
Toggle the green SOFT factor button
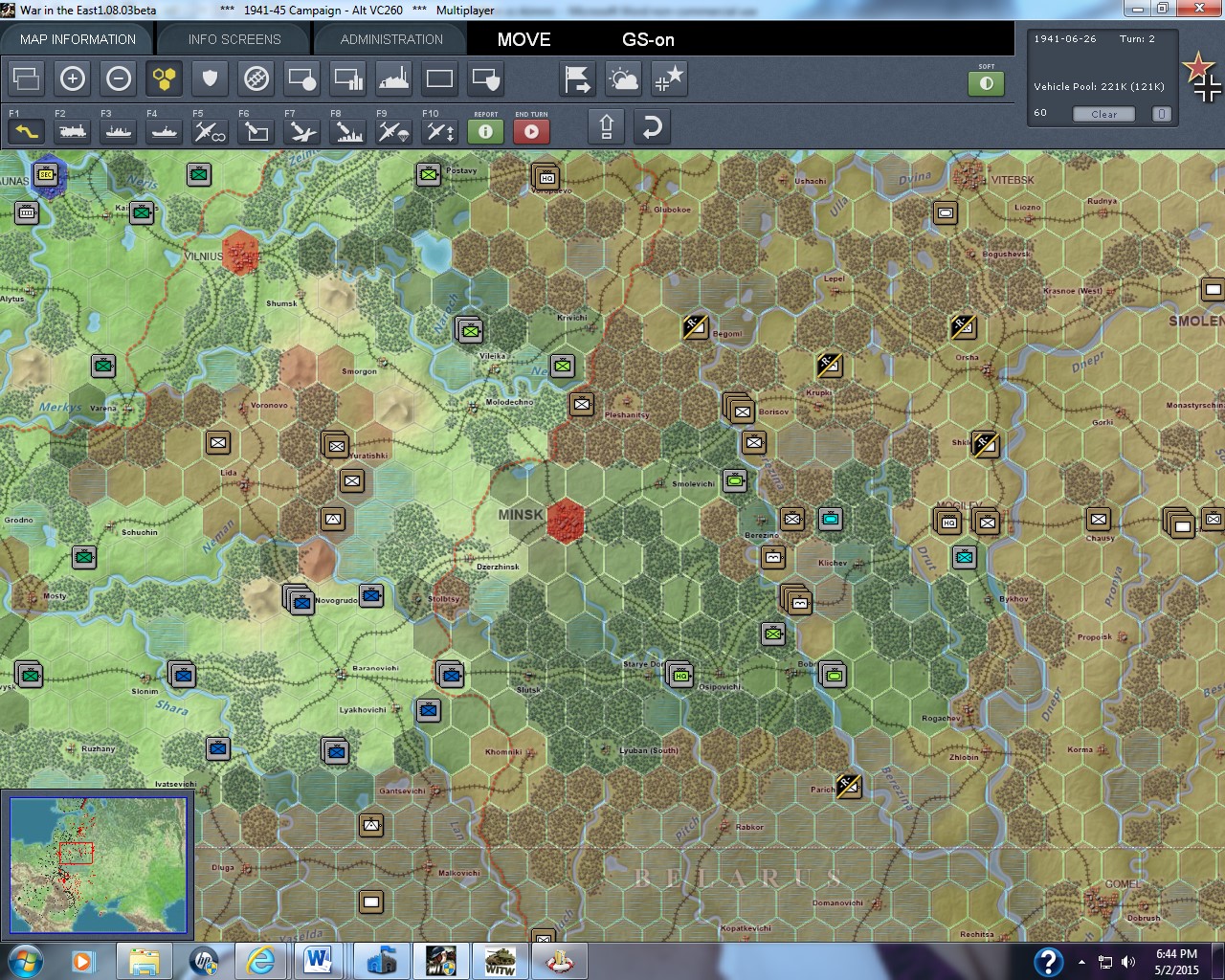coord(987,83)
